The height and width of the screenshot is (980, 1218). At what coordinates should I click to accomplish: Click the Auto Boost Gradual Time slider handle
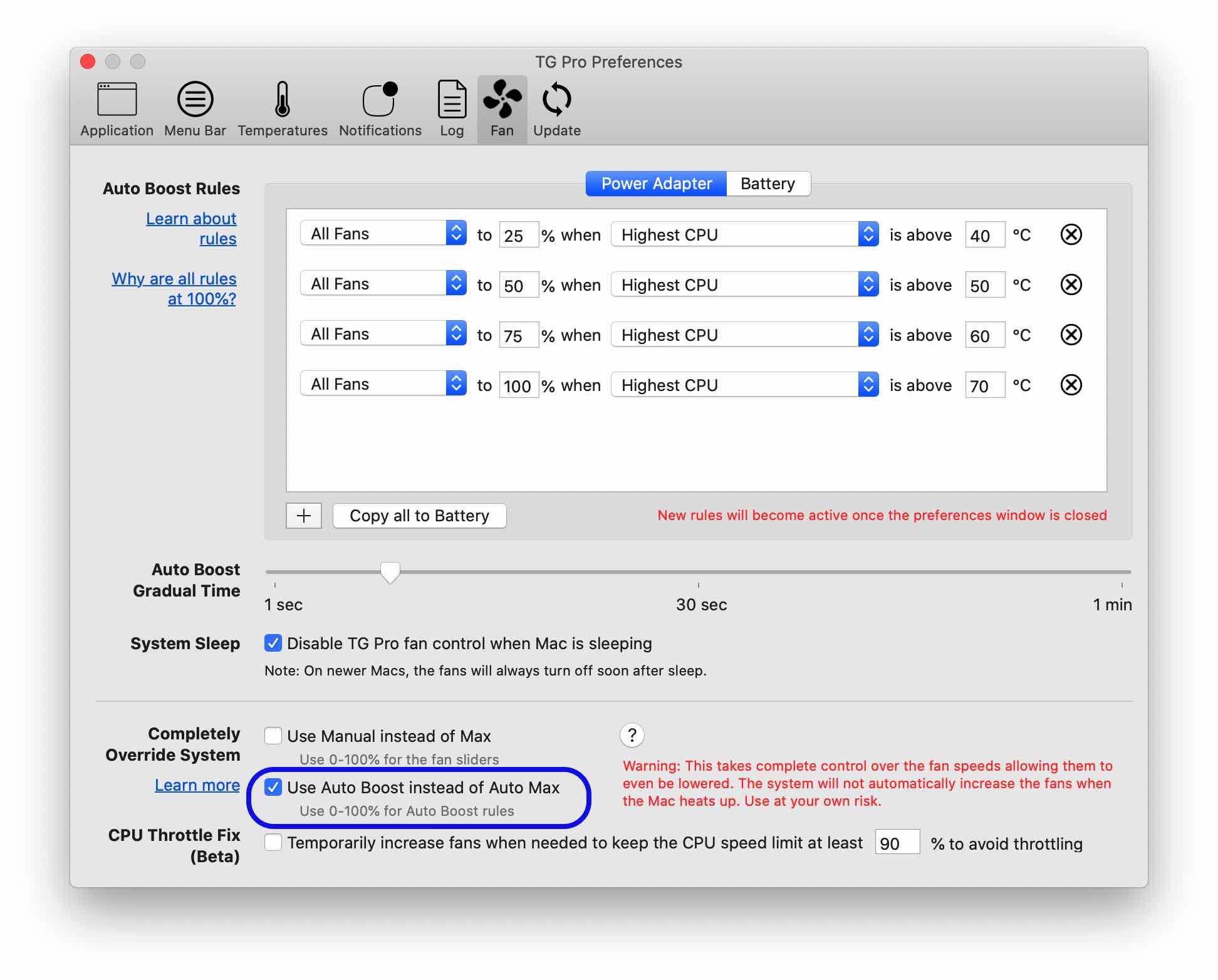390,571
